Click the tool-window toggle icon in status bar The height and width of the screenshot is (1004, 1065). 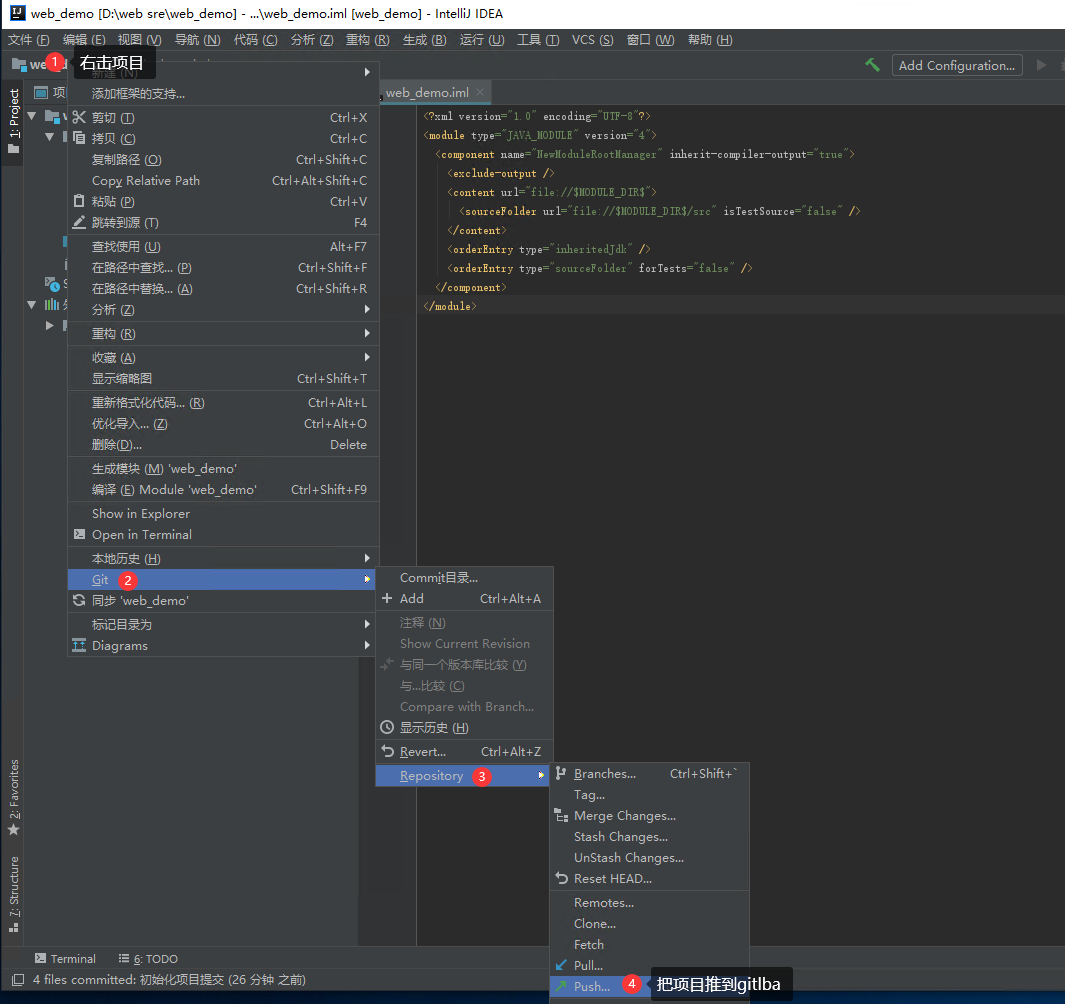18,980
